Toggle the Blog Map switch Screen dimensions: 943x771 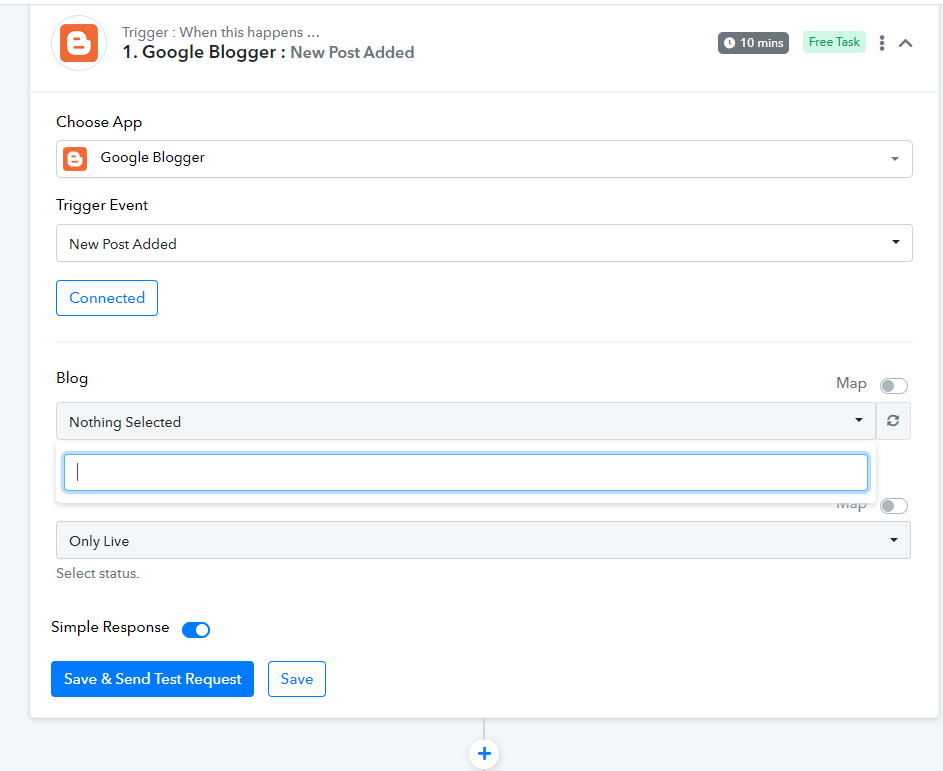[893, 386]
